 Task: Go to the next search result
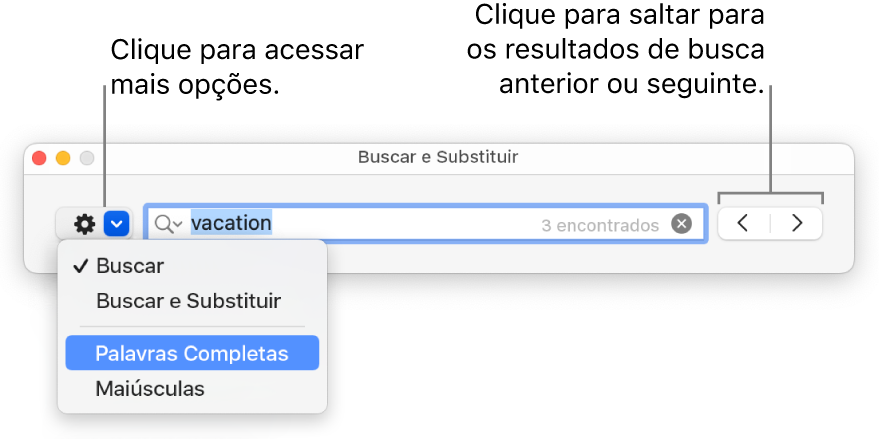[797, 224]
